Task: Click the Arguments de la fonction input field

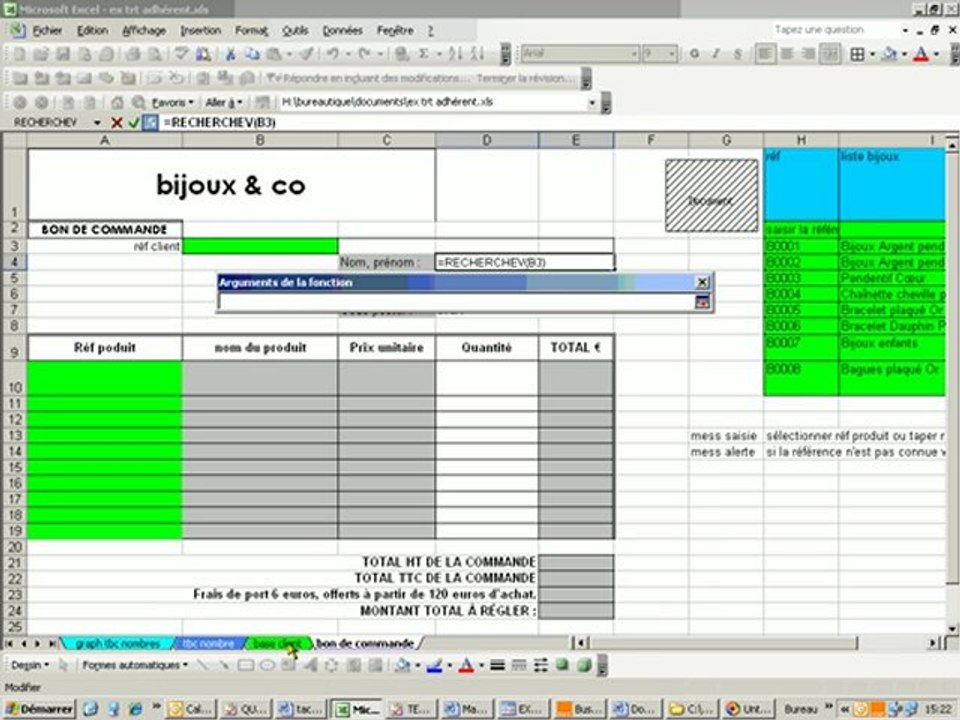Action: coord(457,301)
